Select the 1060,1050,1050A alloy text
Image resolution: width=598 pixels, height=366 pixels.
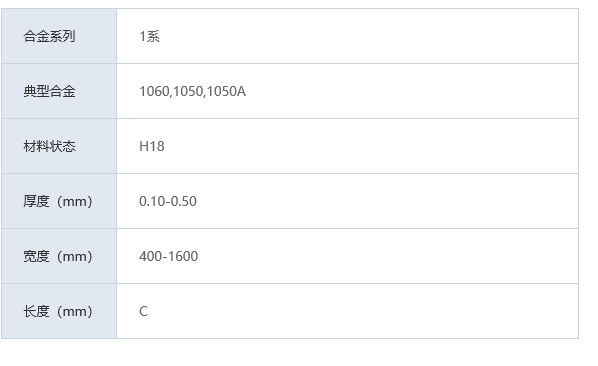193,92
